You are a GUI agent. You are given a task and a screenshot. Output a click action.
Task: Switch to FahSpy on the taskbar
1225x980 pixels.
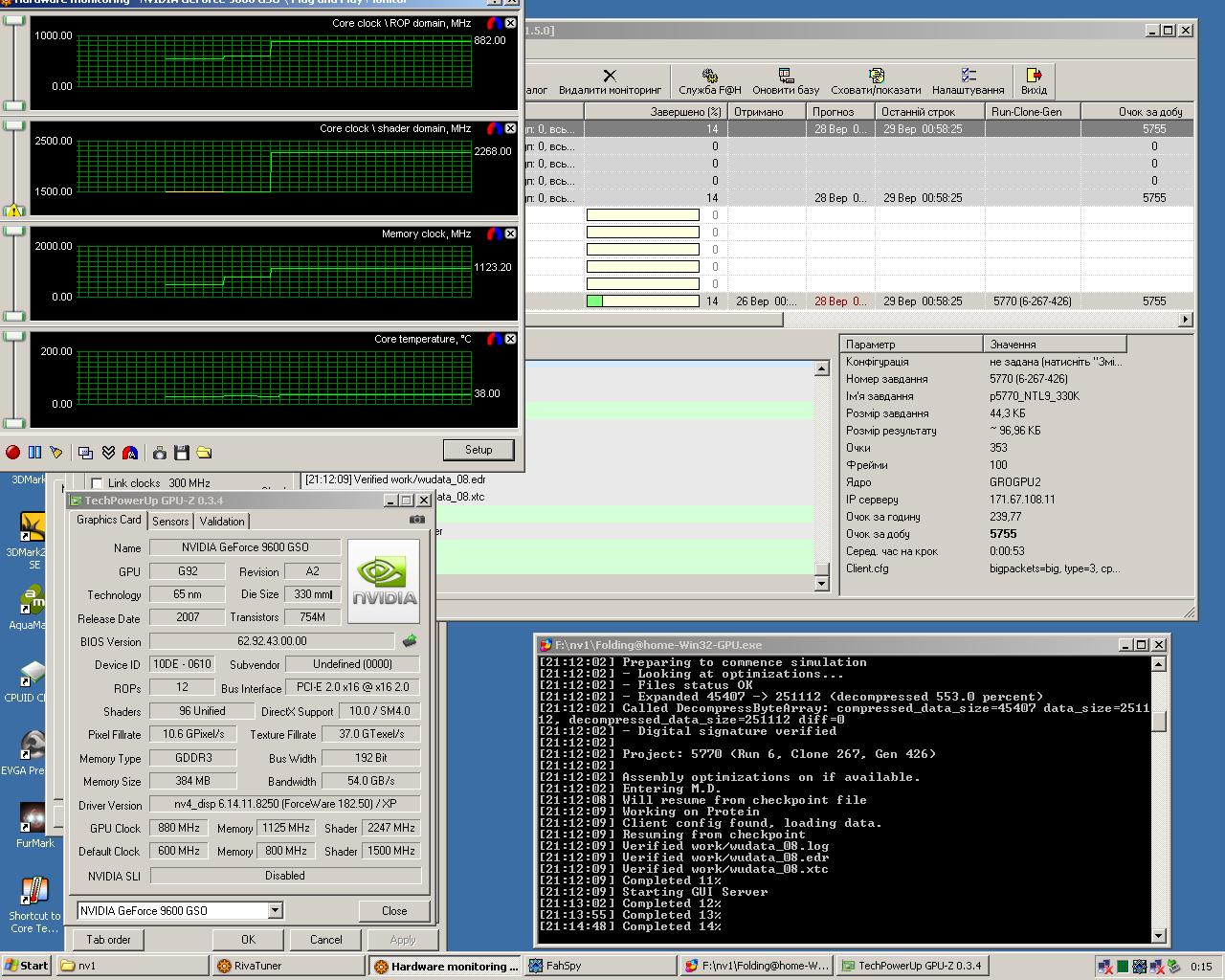pyautogui.click(x=601, y=966)
